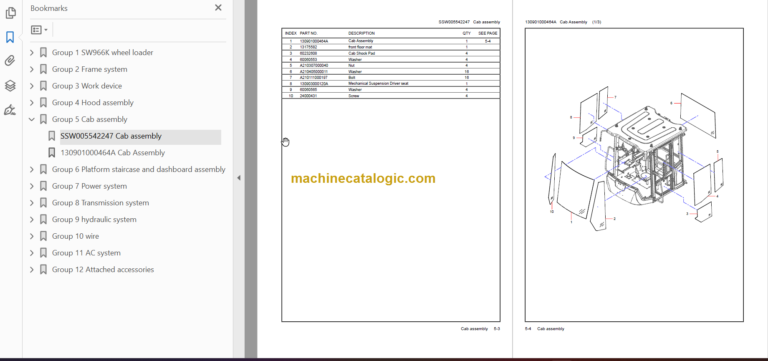Image resolution: width=768 pixels, height=361 pixels.
Task: Select 130901000464A Cab Assembly bookmark
Action: pos(113,153)
